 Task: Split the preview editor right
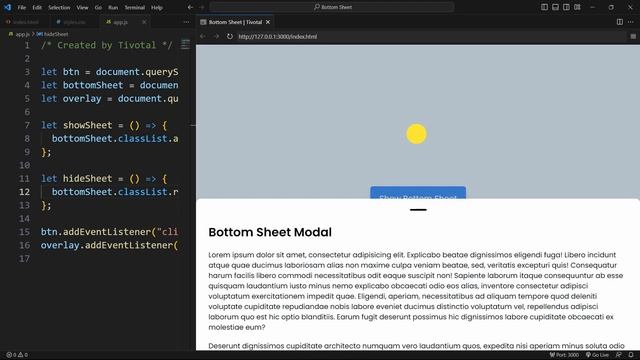click(620, 22)
